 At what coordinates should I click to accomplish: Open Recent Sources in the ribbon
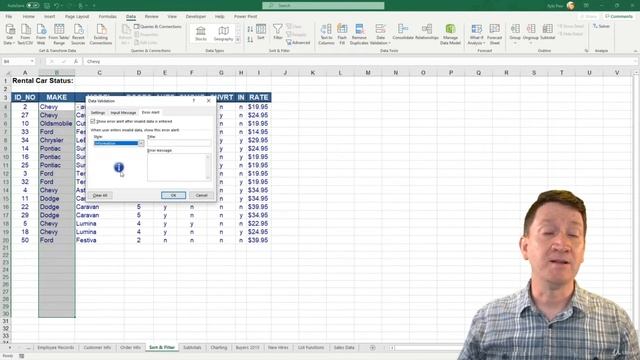point(78,34)
